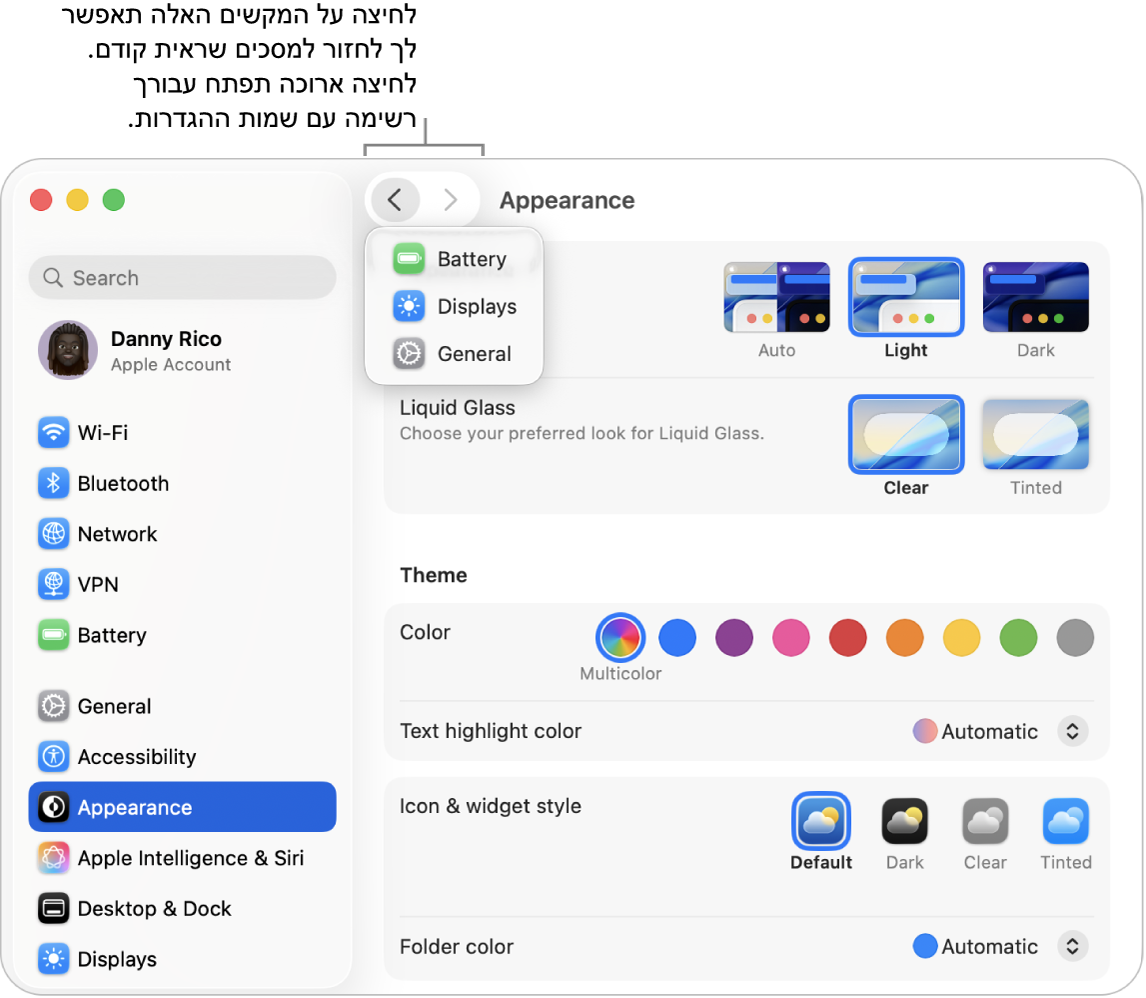Click the VPN sidebar icon
Image resolution: width=1146 pixels, height=998 pixels.
coord(53,584)
